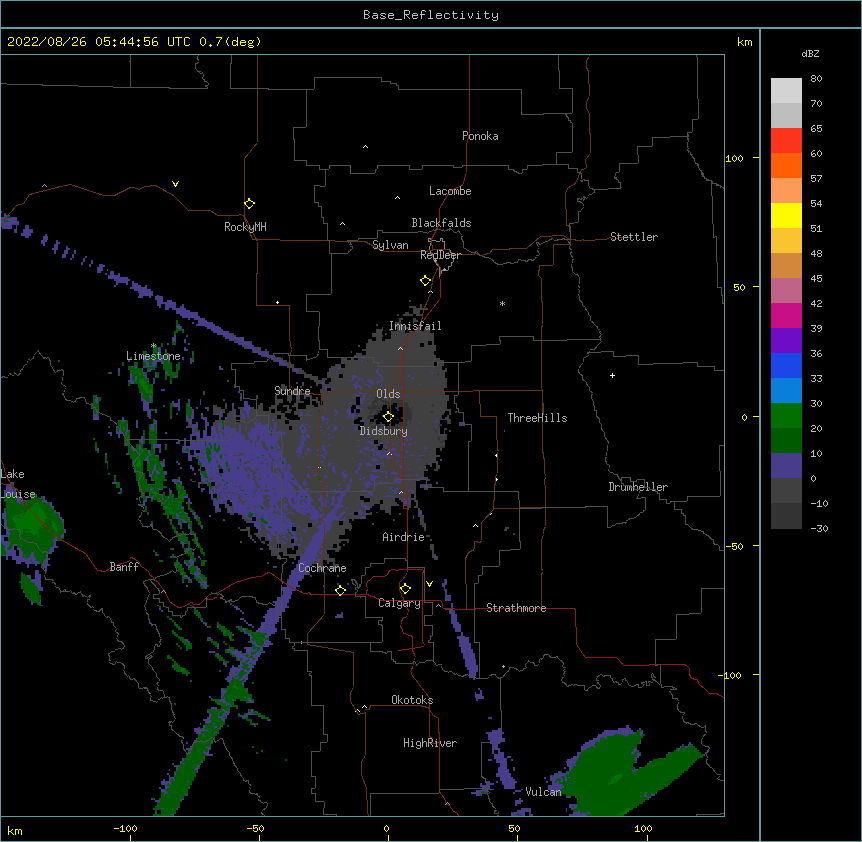Select the yellow V marker northwest of RockyMH

click(175, 184)
